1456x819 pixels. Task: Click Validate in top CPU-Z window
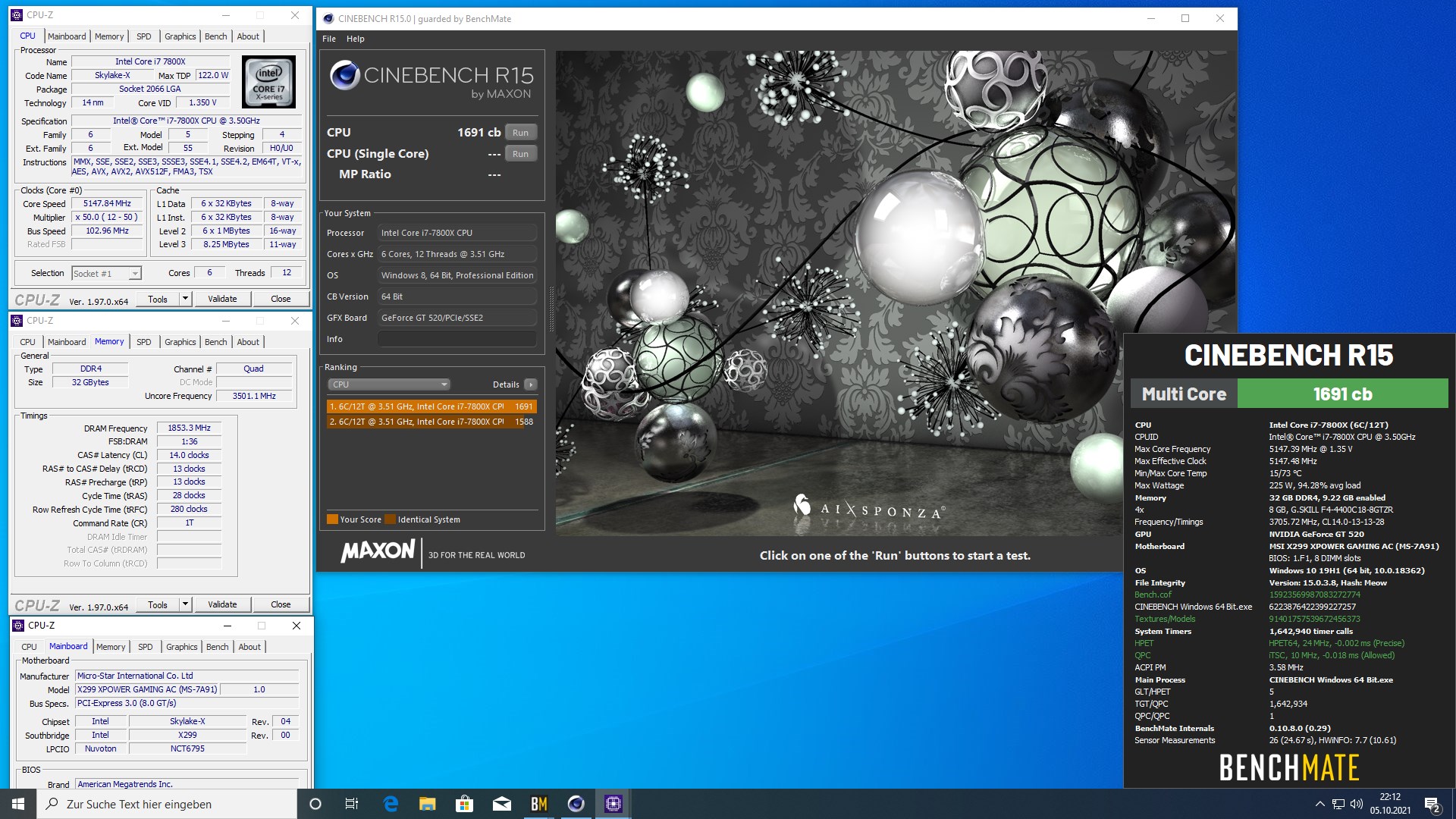pyautogui.click(x=222, y=299)
